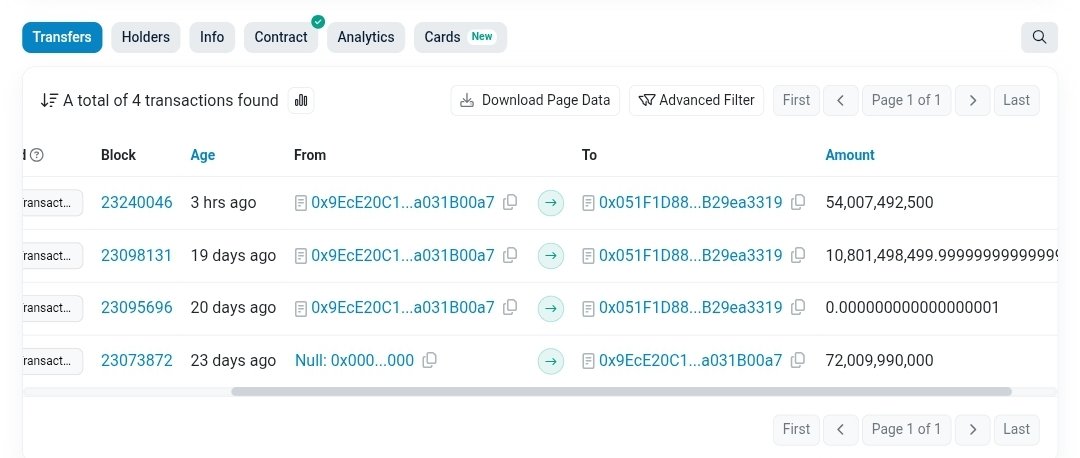Click the 19 days ago age cell
The height and width of the screenshot is (458, 1080).
pos(233,256)
